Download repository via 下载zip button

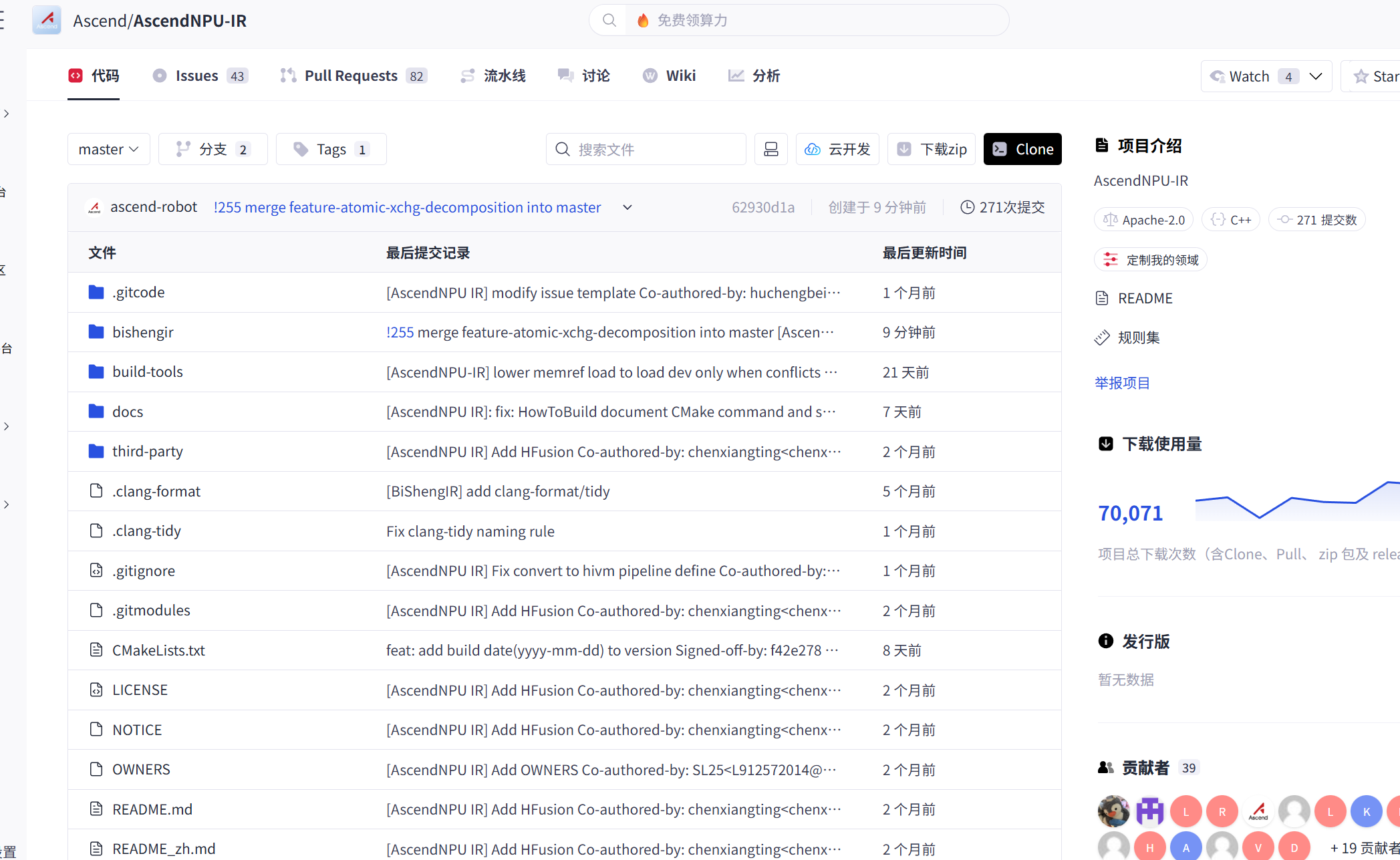932,149
